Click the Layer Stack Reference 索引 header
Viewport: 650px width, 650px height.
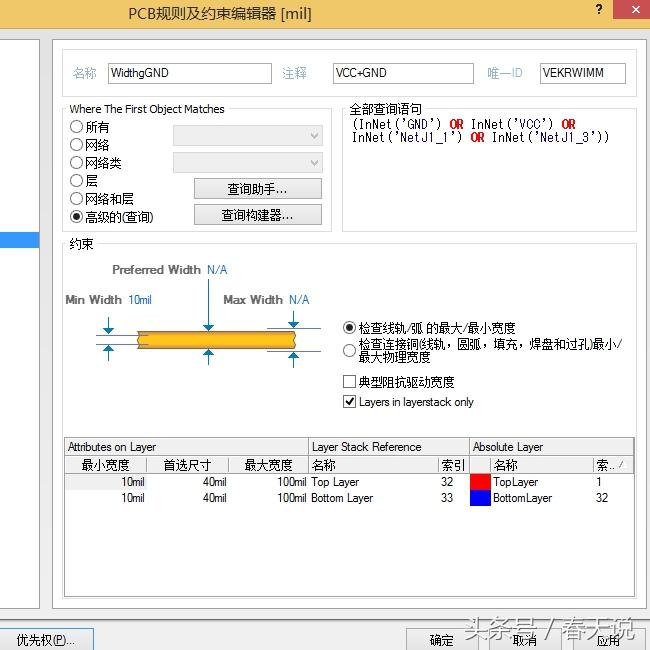click(453, 465)
